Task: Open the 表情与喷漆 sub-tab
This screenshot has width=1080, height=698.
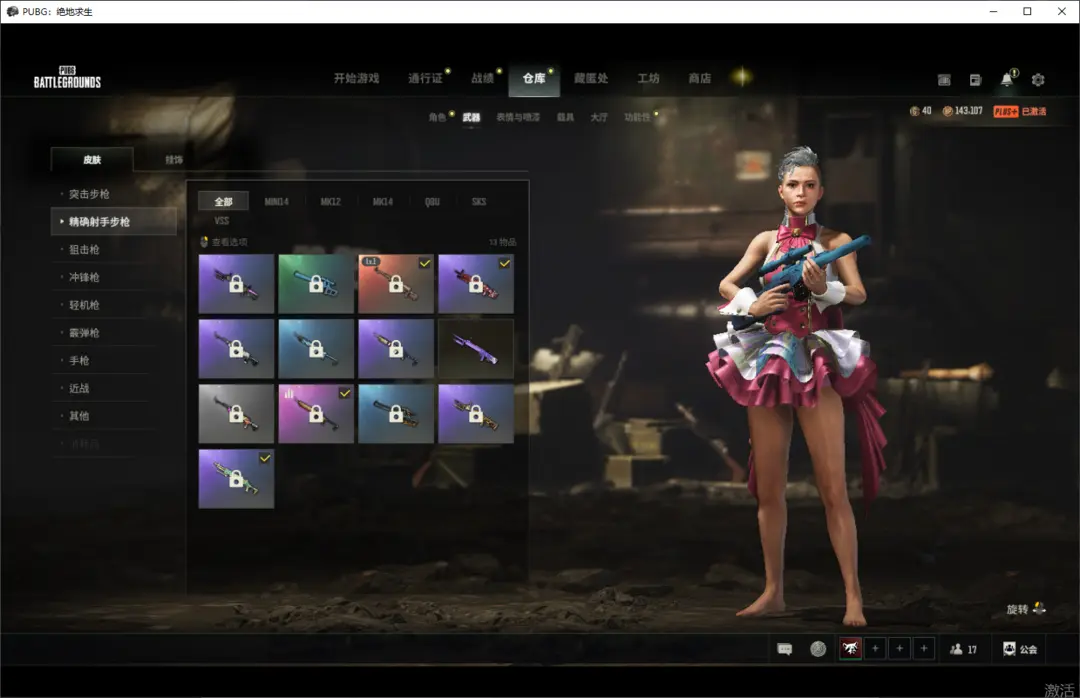Action: point(518,117)
